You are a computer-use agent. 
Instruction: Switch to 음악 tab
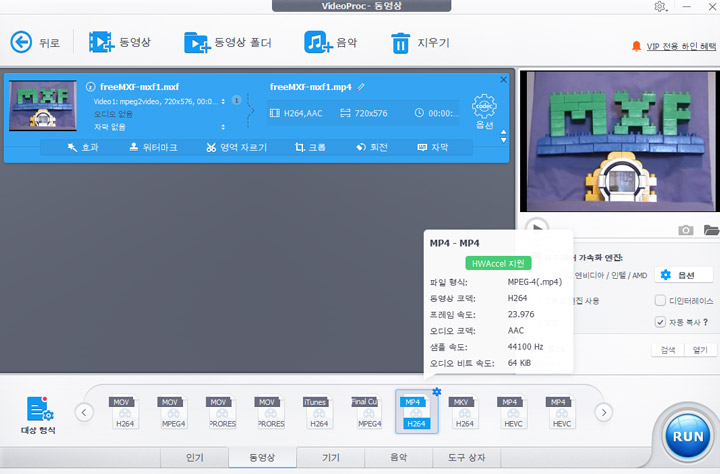click(x=399, y=457)
